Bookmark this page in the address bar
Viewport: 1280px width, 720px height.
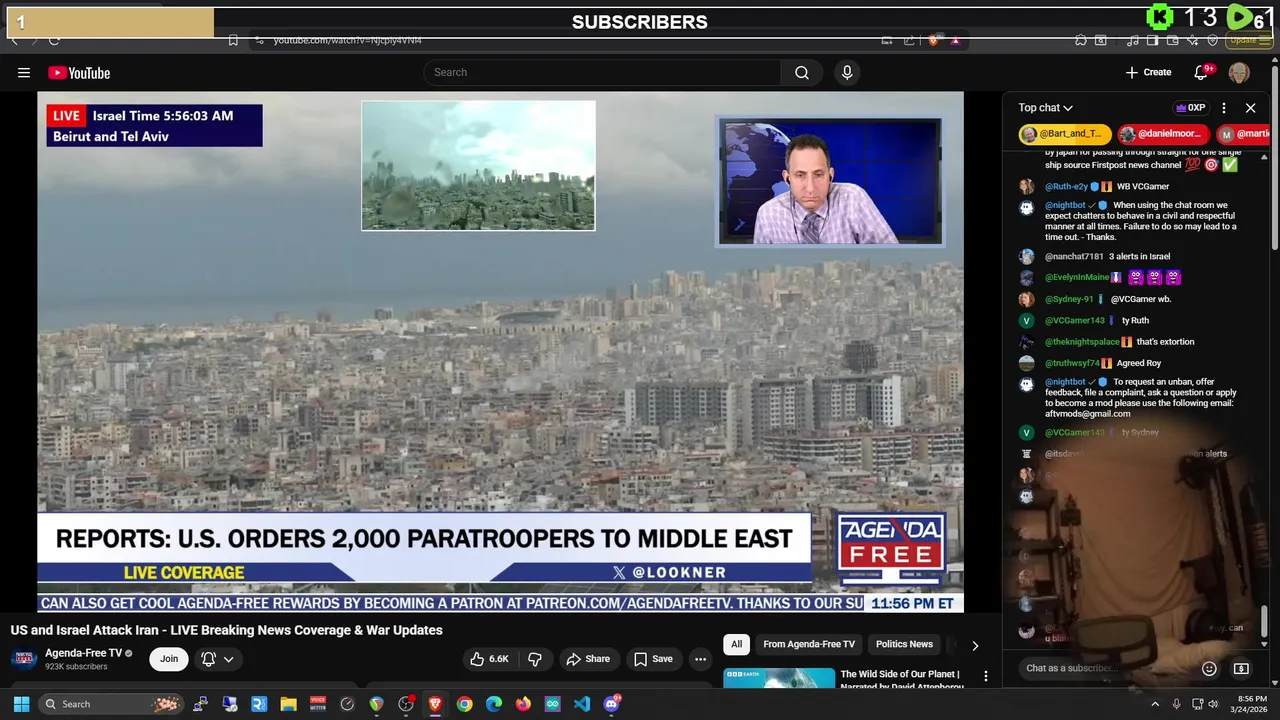(233, 40)
